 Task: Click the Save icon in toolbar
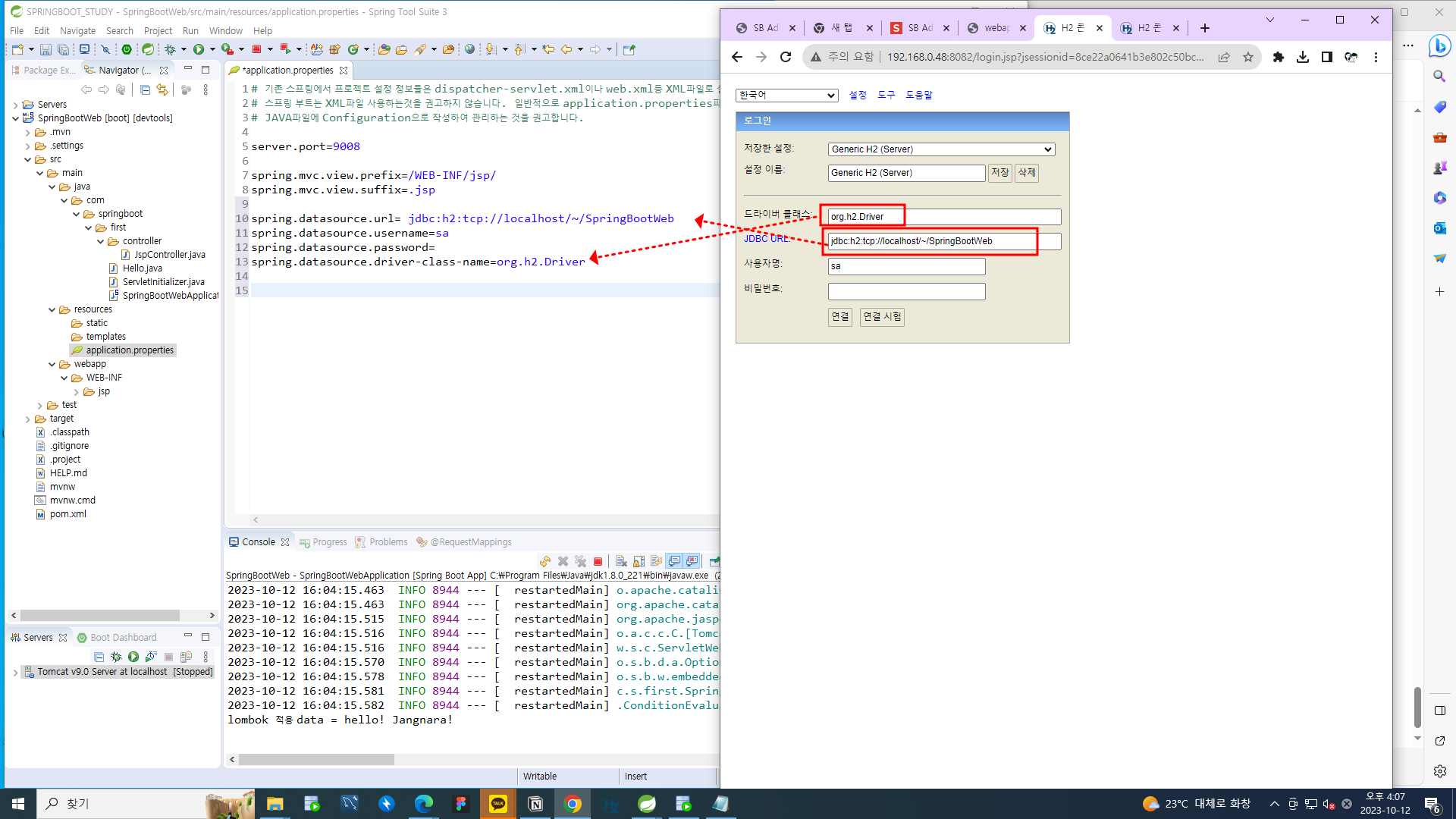click(45, 49)
